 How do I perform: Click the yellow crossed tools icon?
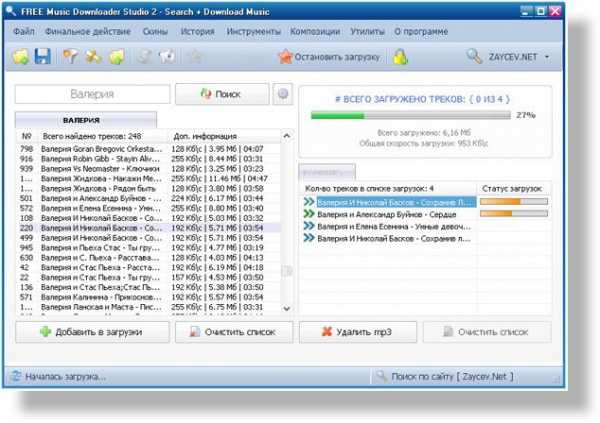click(93, 57)
